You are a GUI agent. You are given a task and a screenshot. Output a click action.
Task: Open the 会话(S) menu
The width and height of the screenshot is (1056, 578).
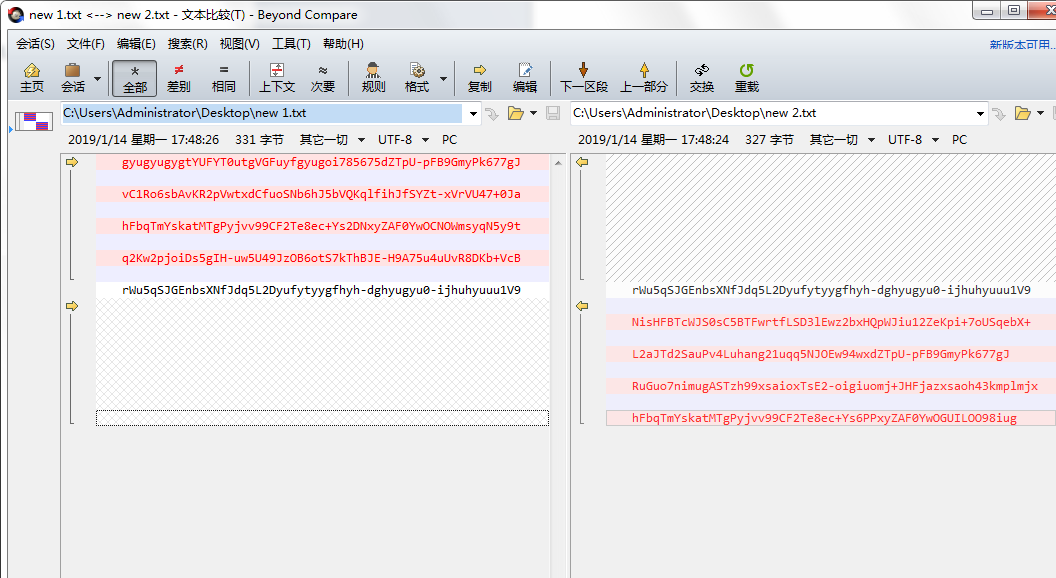click(x=35, y=44)
